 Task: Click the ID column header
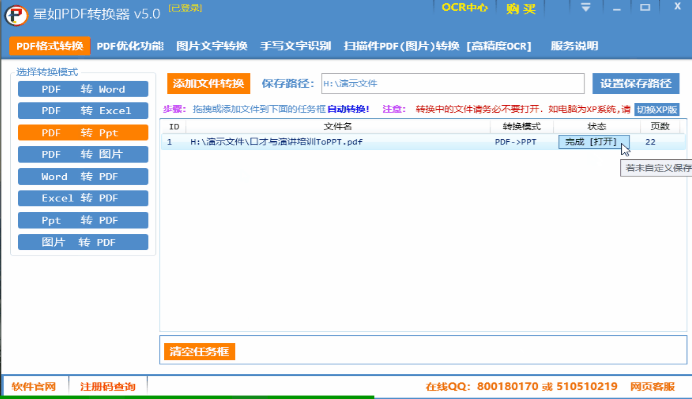coord(174,127)
